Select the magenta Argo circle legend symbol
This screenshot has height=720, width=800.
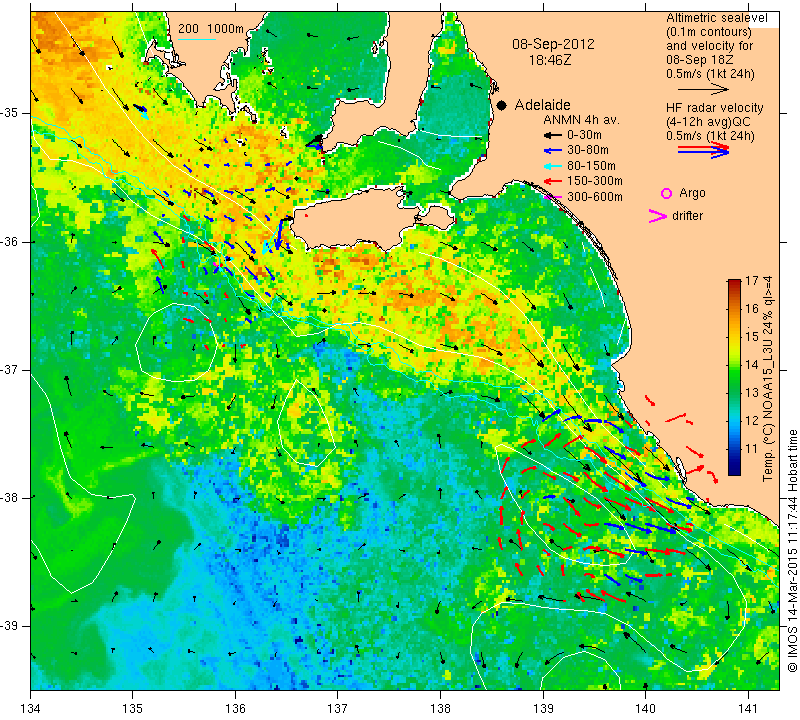pyautogui.click(x=666, y=193)
